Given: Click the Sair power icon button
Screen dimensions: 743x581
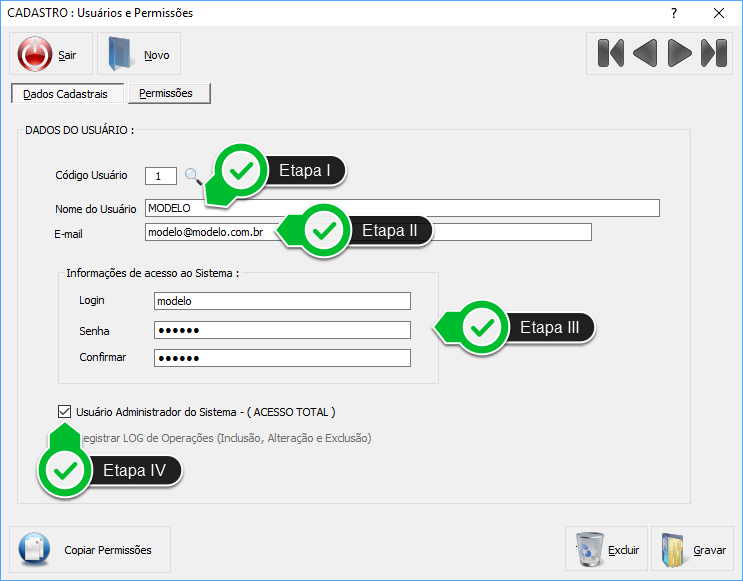Looking at the screenshot, I should tap(50, 55).
